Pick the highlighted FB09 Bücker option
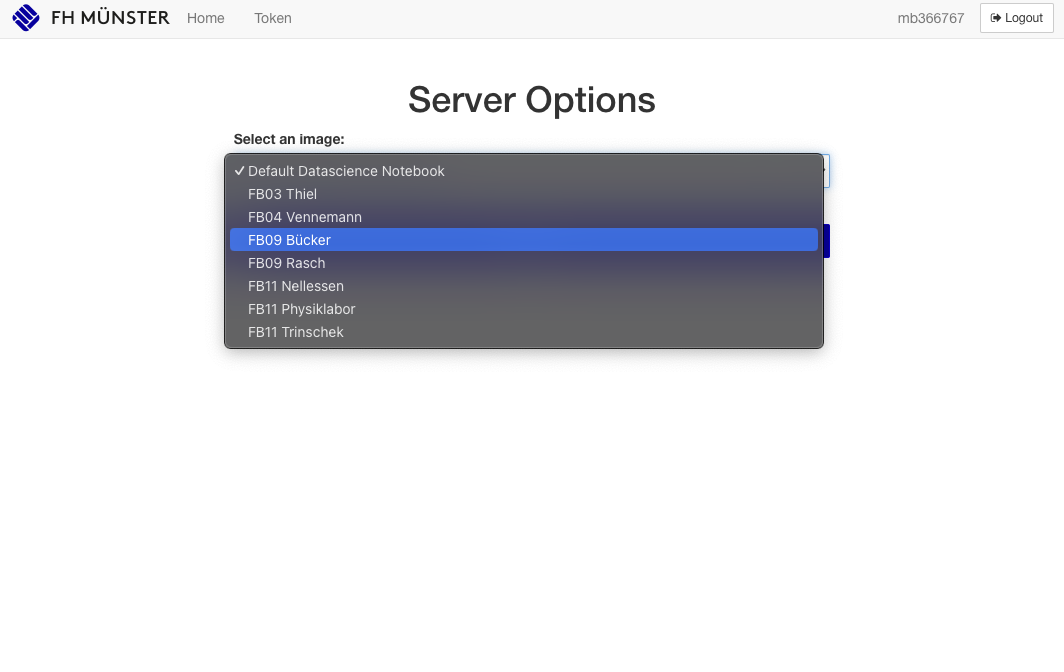Screen dimensions: 1064x672 pyautogui.click(x=289, y=240)
